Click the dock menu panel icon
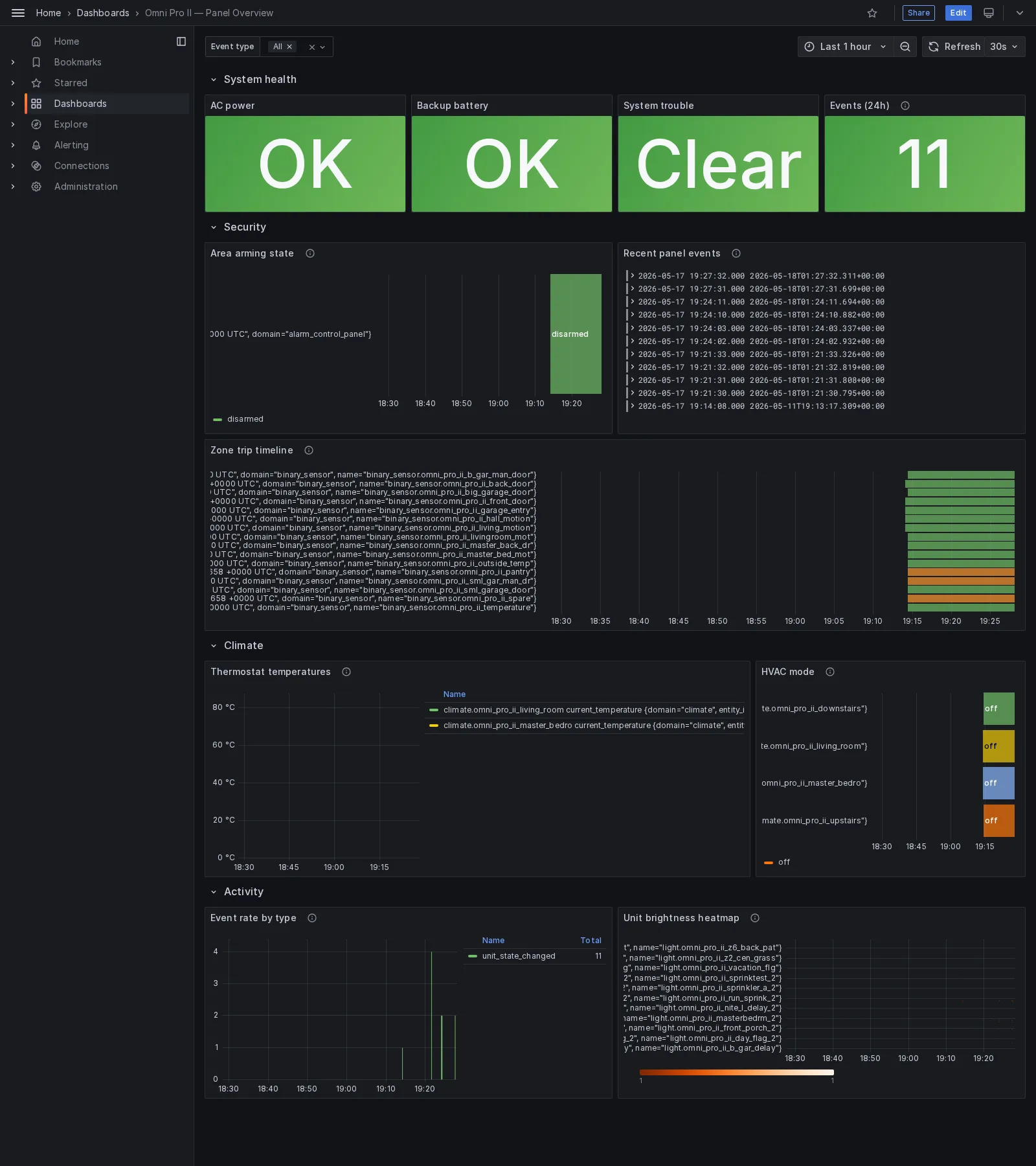The height and width of the screenshot is (1166, 1036). click(181, 41)
